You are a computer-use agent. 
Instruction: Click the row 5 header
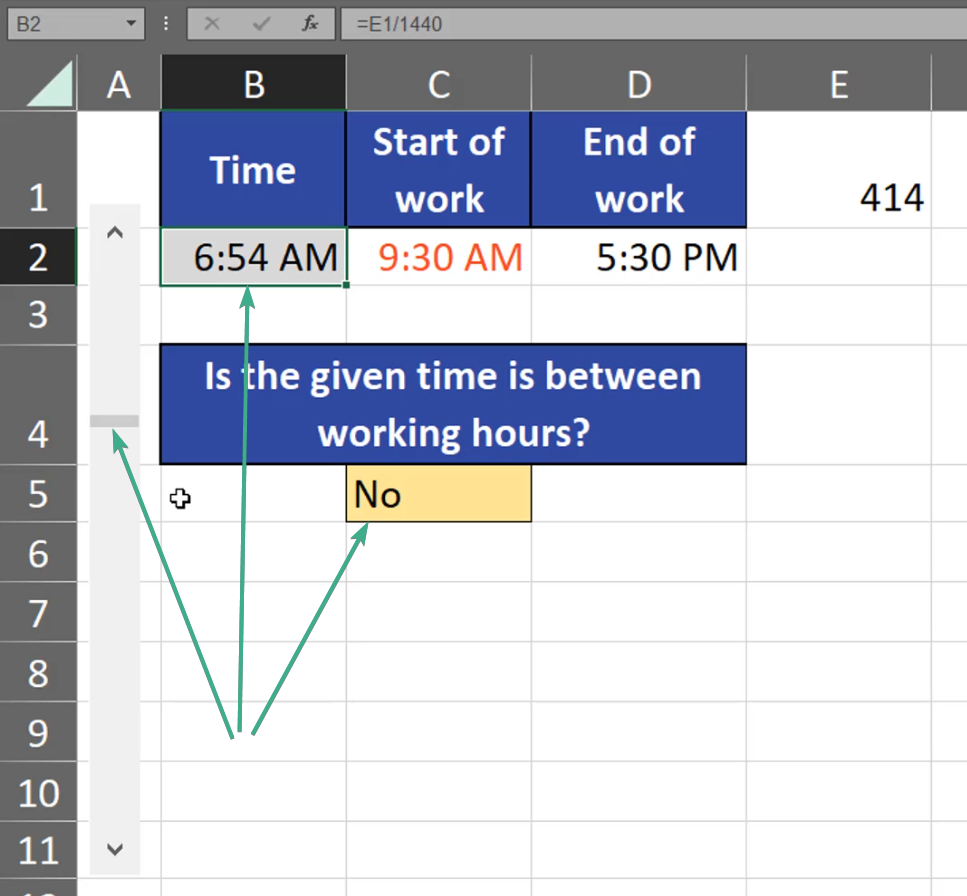39,494
